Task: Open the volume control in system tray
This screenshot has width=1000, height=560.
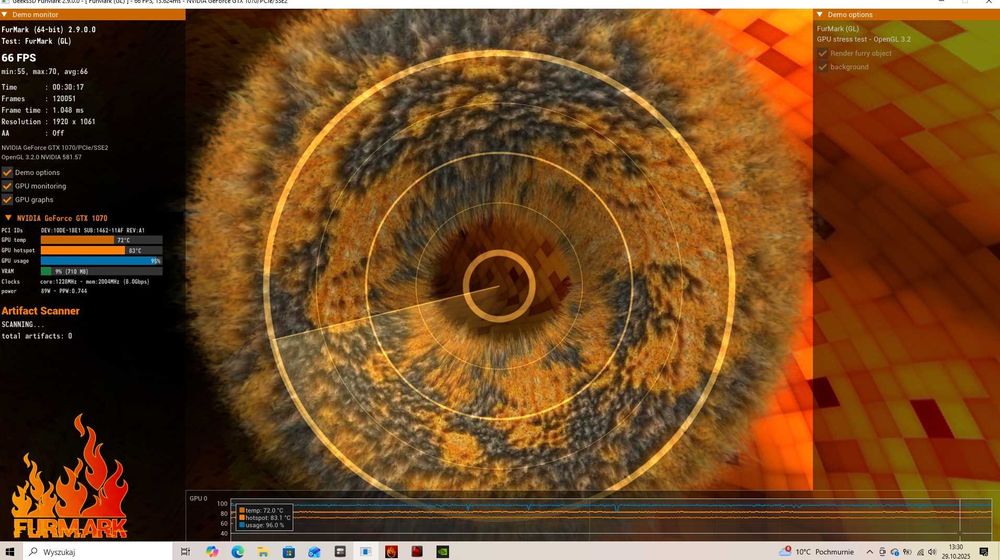Action: click(x=932, y=552)
